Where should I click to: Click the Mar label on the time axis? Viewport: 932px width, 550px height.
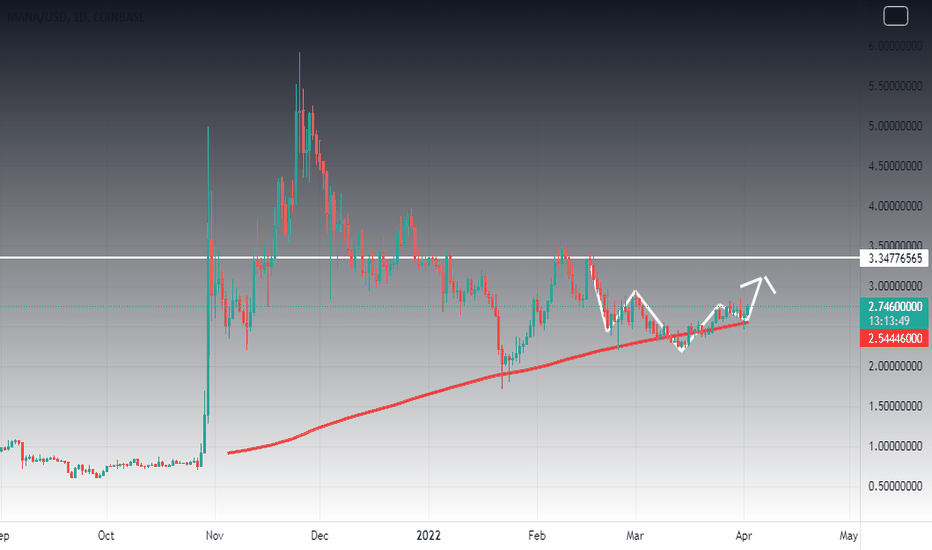point(635,536)
